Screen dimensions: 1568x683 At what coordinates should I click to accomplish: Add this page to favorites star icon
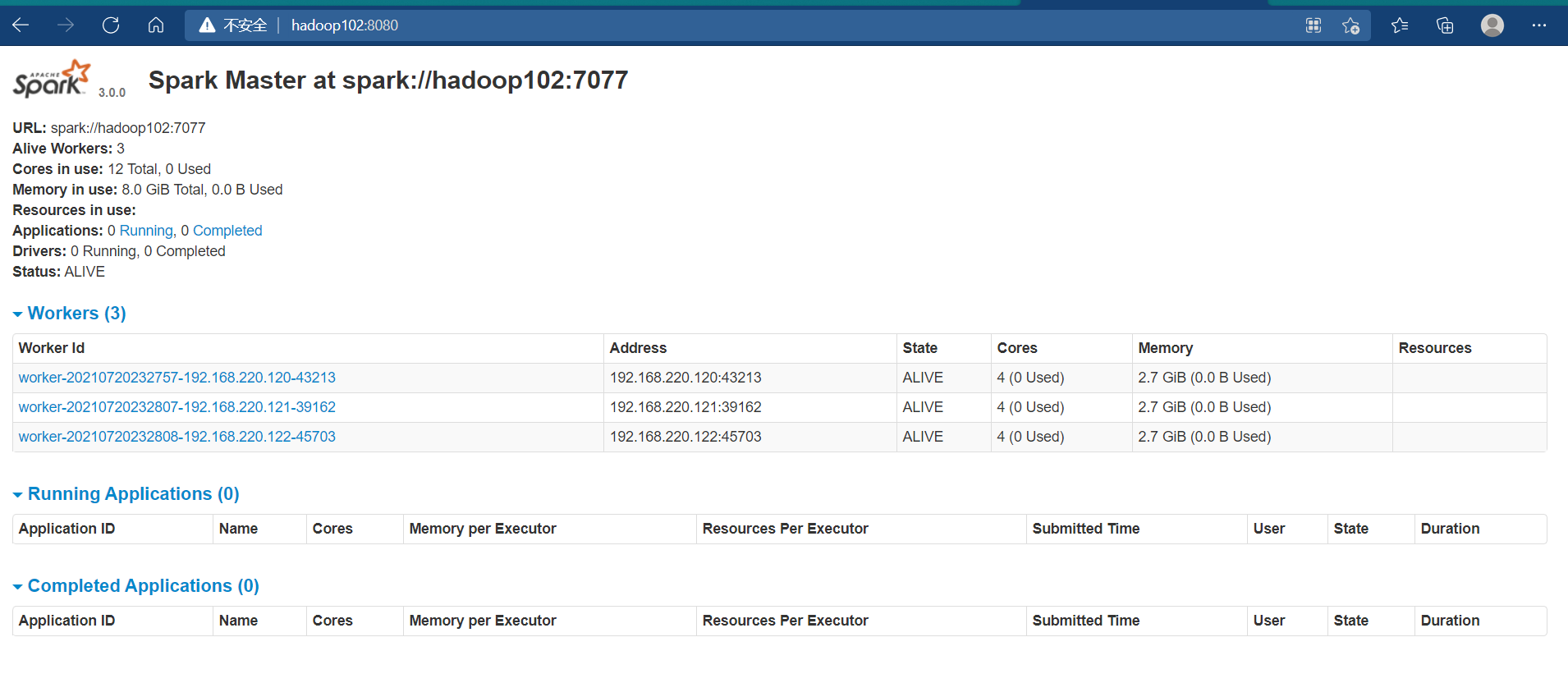(x=1350, y=25)
